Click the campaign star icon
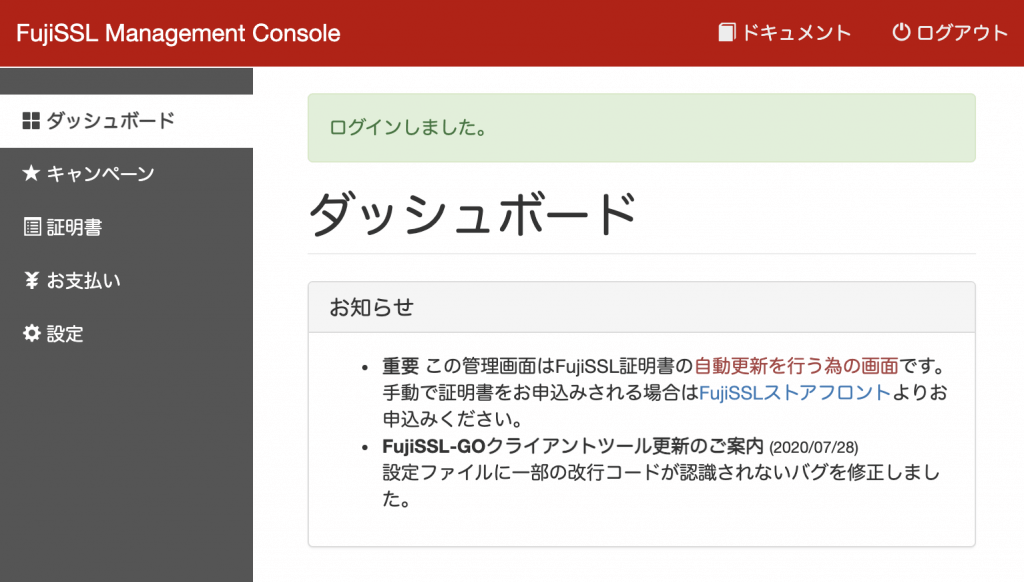1024x582 pixels. (x=31, y=173)
